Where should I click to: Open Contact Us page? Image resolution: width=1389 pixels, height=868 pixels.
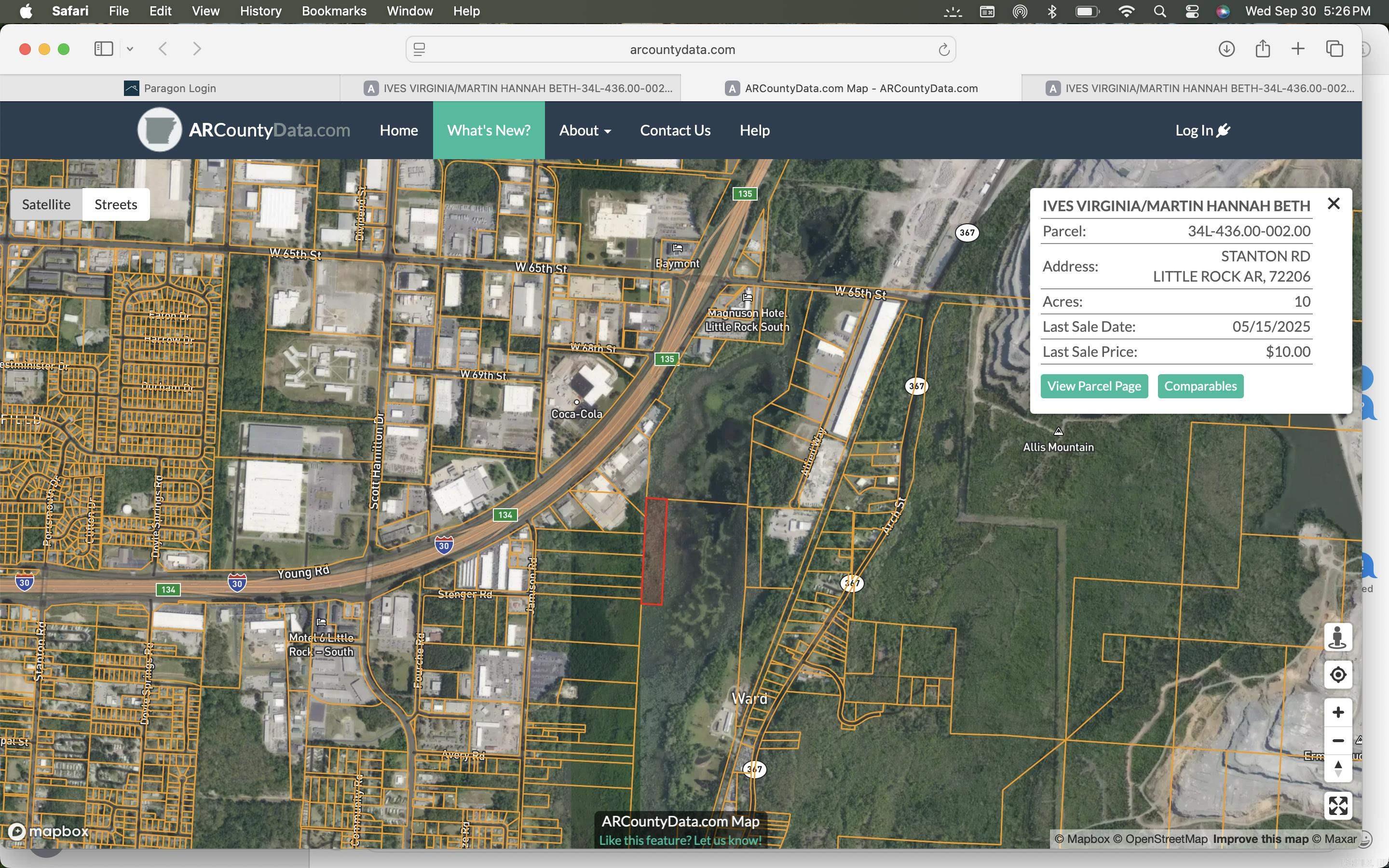click(675, 130)
